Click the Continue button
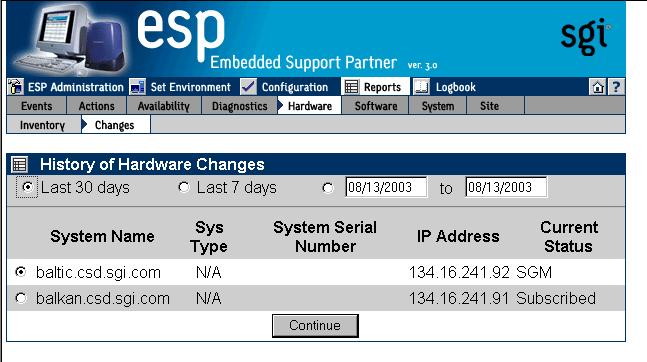 pyautogui.click(x=315, y=326)
